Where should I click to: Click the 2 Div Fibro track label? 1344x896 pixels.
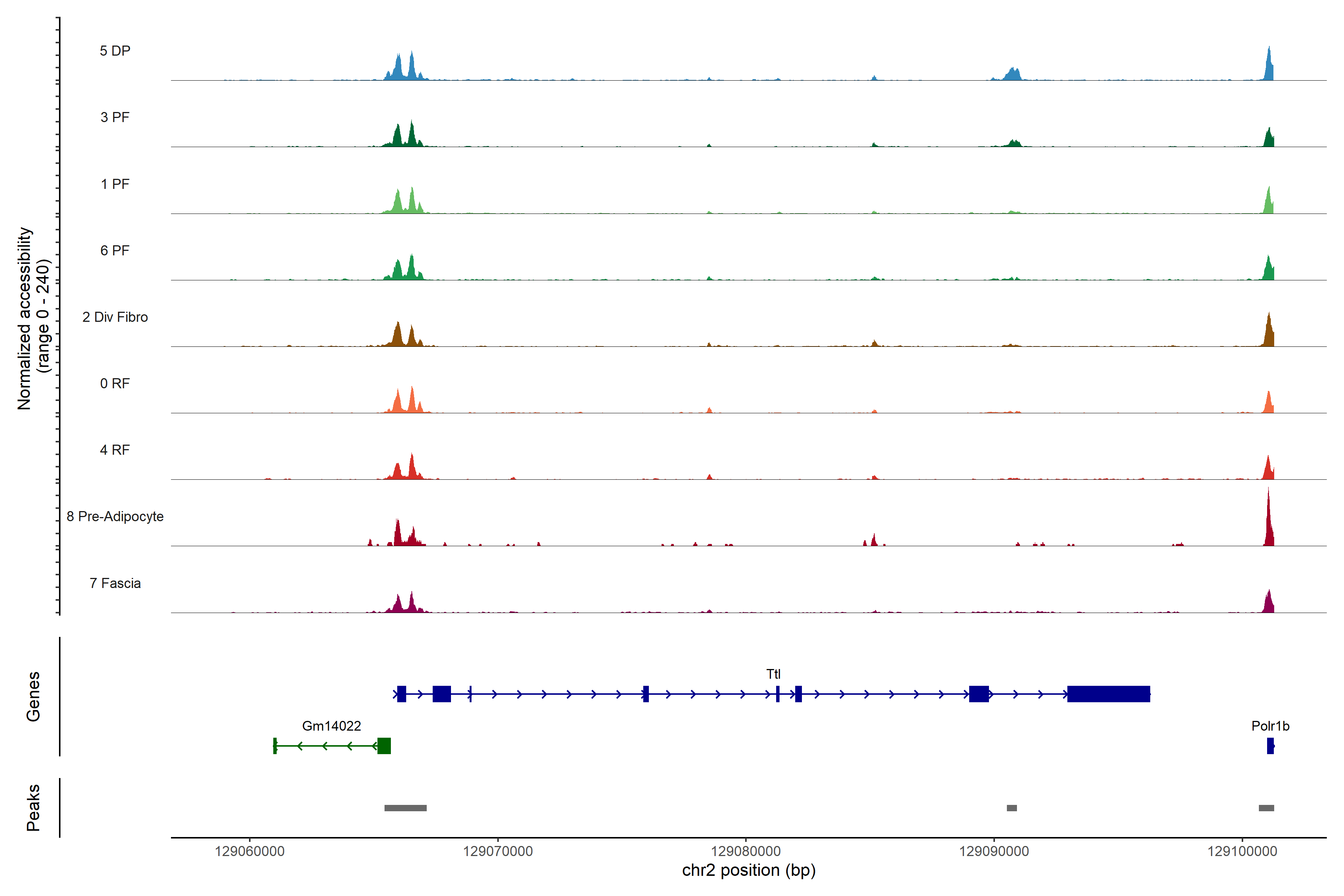point(115,317)
